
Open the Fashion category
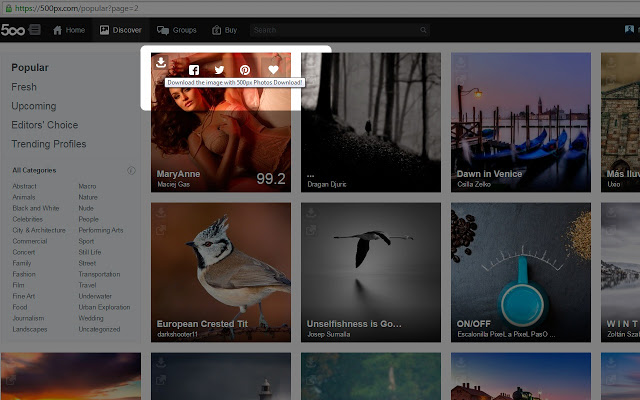click(x=24, y=274)
